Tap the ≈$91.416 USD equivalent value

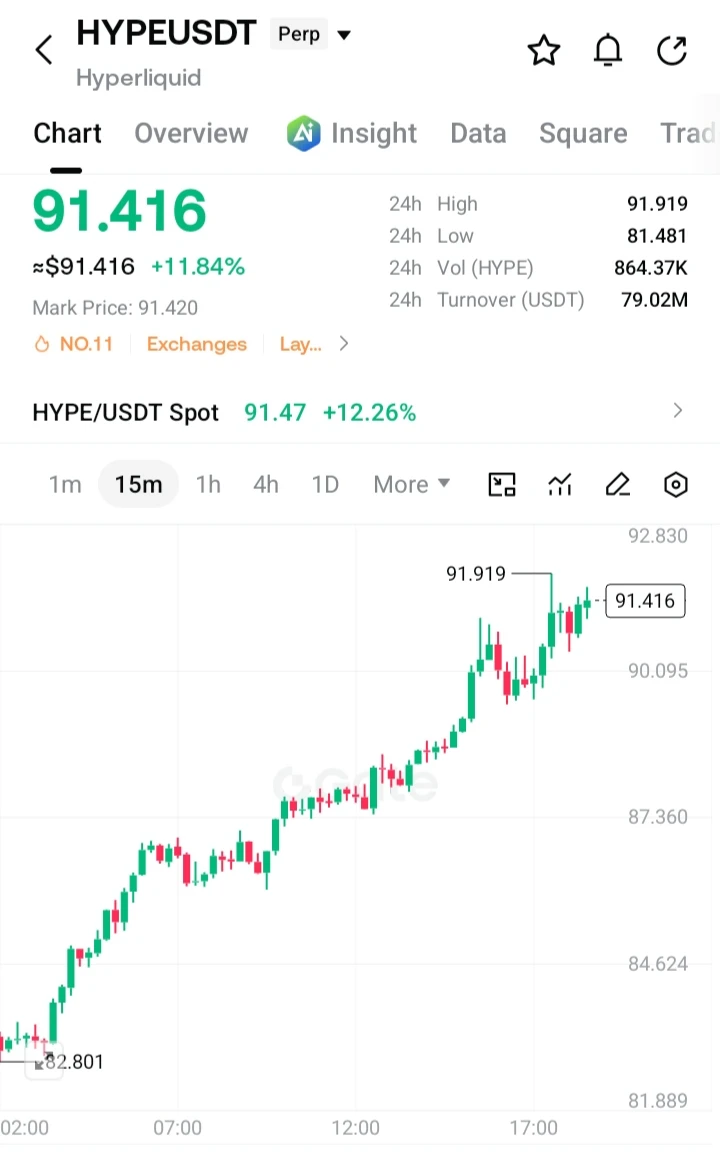pyautogui.click(x=84, y=266)
